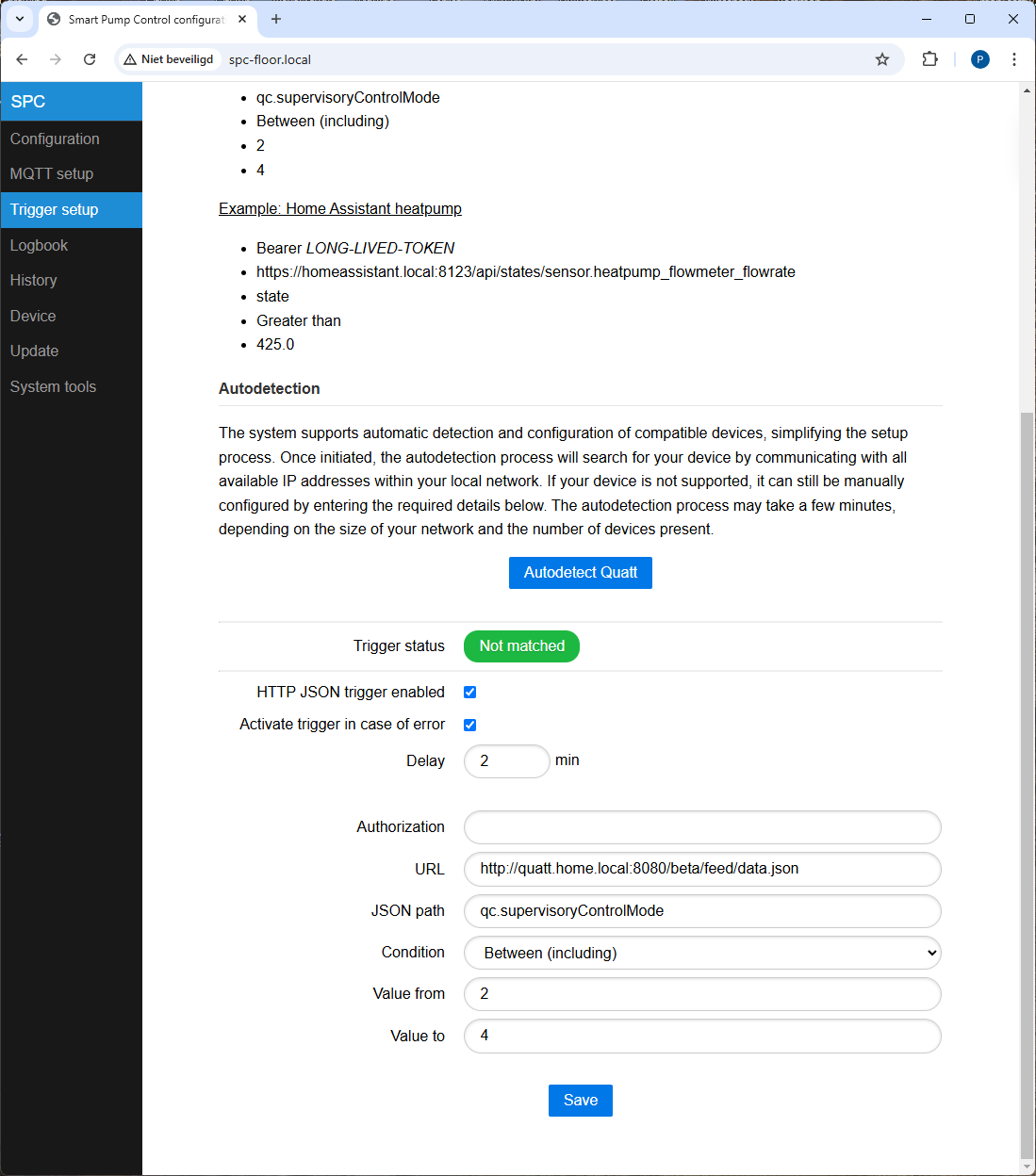Viewport: 1036px width, 1176px height.
Task: Toggle HTTP JSON trigger enabled checkbox
Action: (470, 693)
